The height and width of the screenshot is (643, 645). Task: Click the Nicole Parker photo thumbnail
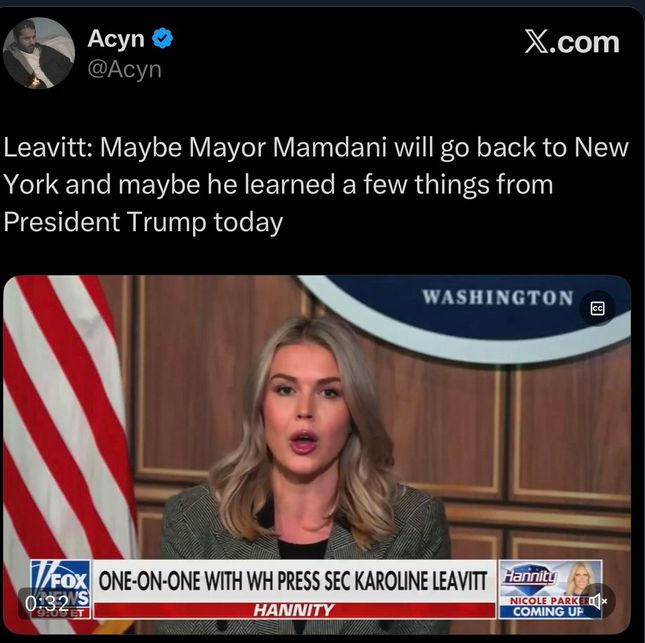581,579
